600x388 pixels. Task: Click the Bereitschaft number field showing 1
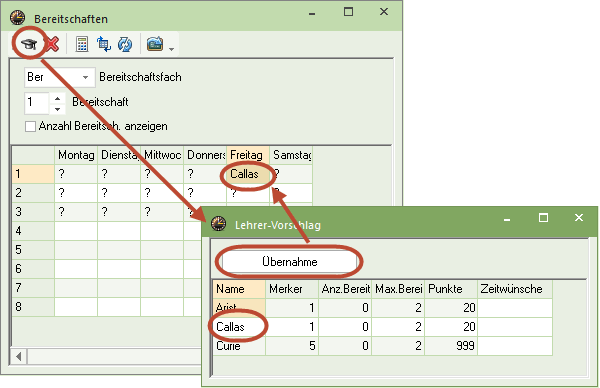[x=37, y=103]
